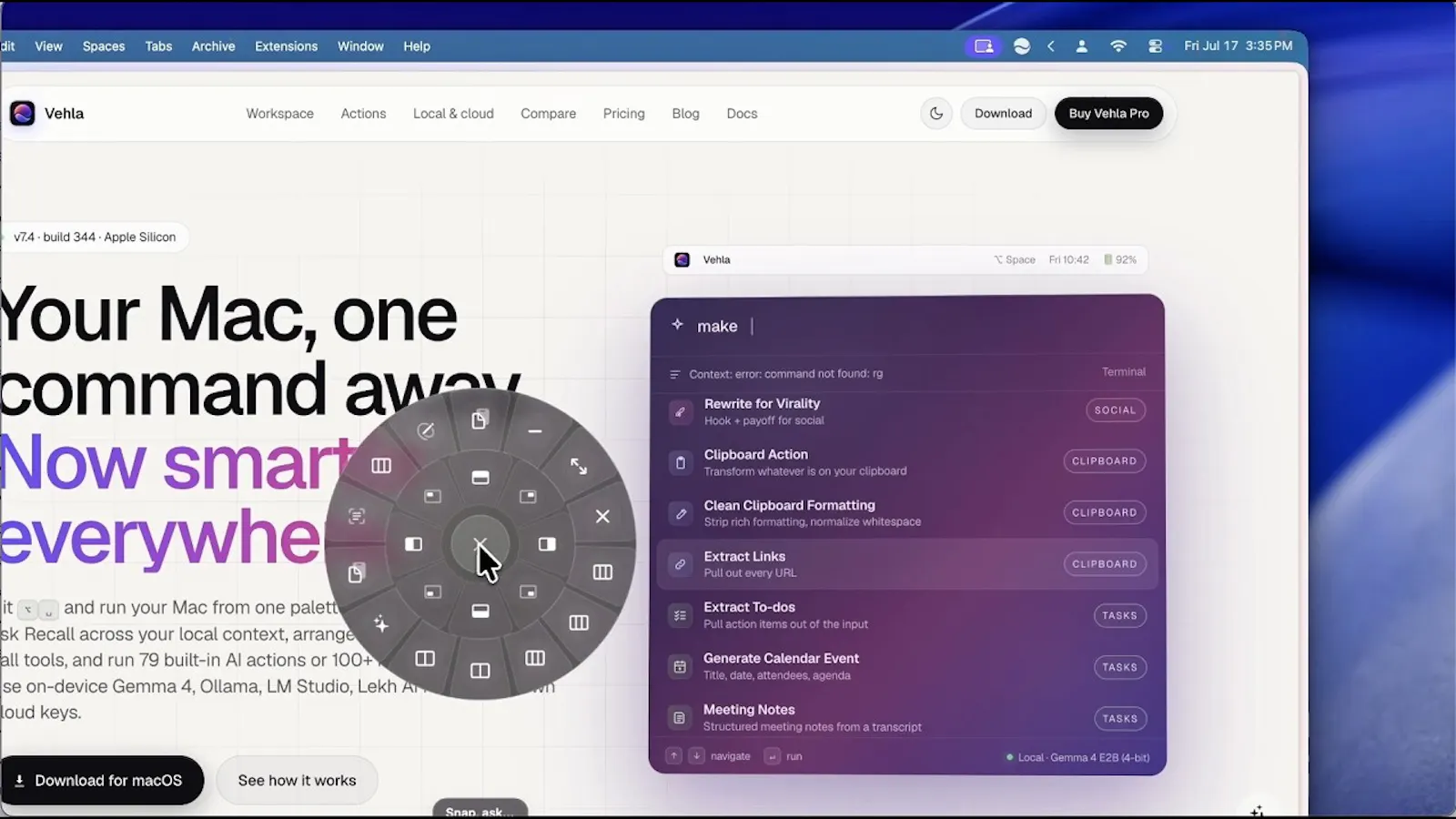Click the 92% battery indicator in Vehla bar
Screen dimensions: 1456x819
point(1120,259)
